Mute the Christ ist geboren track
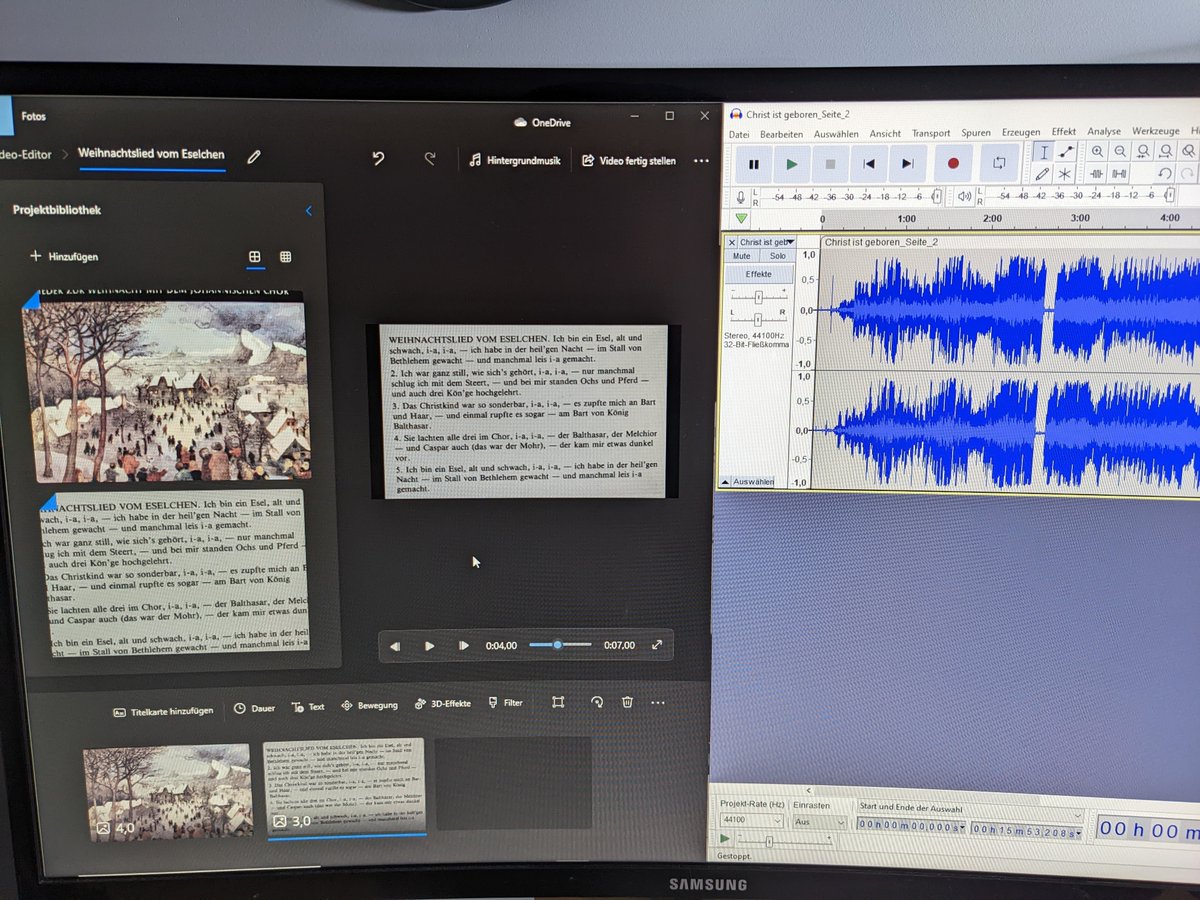Screen dimensions: 1200x900 click(x=741, y=256)
